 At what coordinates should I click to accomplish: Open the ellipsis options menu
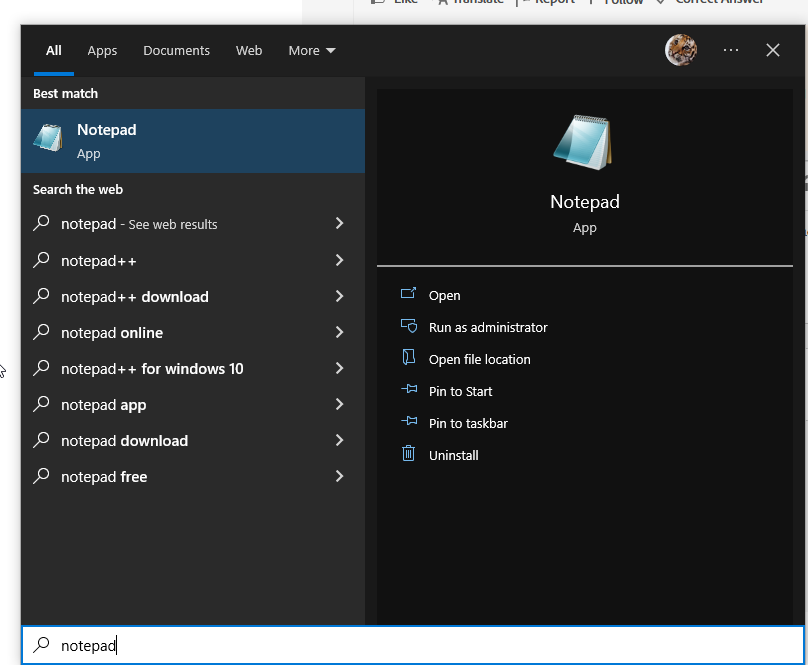[x=730, y=50]
